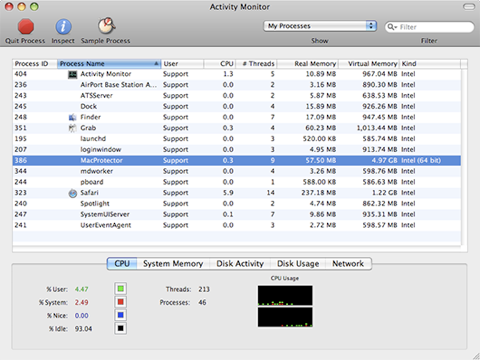Switch to the Network tab
Image resolution: width=480 pixels, height=360 pixels.
click(x=348, y=264)
